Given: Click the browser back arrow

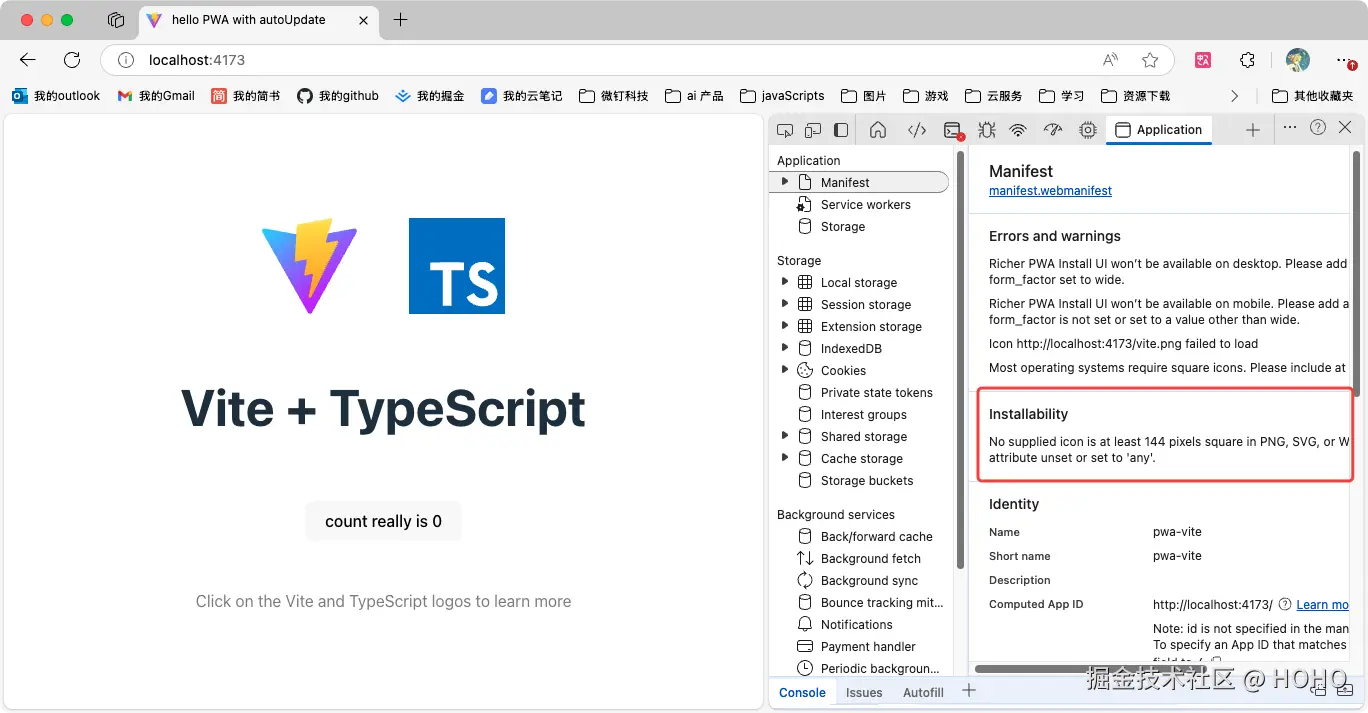Looking at the screenshot, I should click(x=28, y=60).
